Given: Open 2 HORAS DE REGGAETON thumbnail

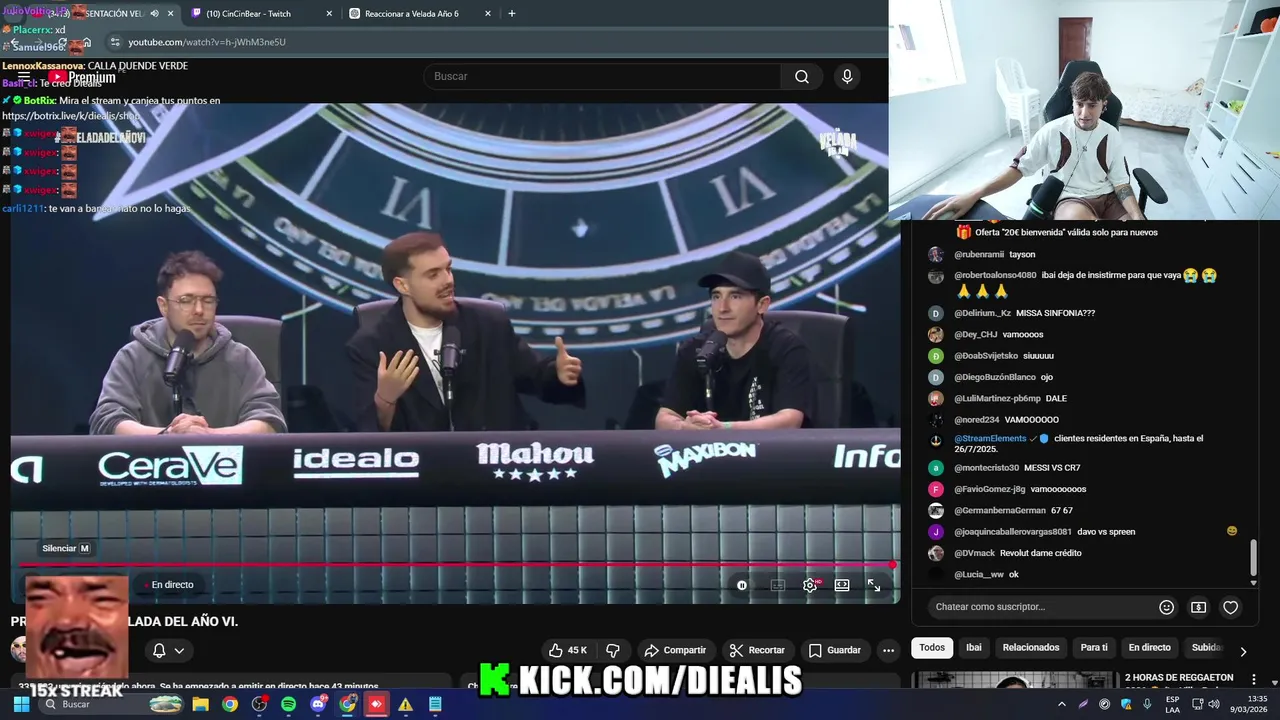Looking at the screenshot, I should [1013, 680].
